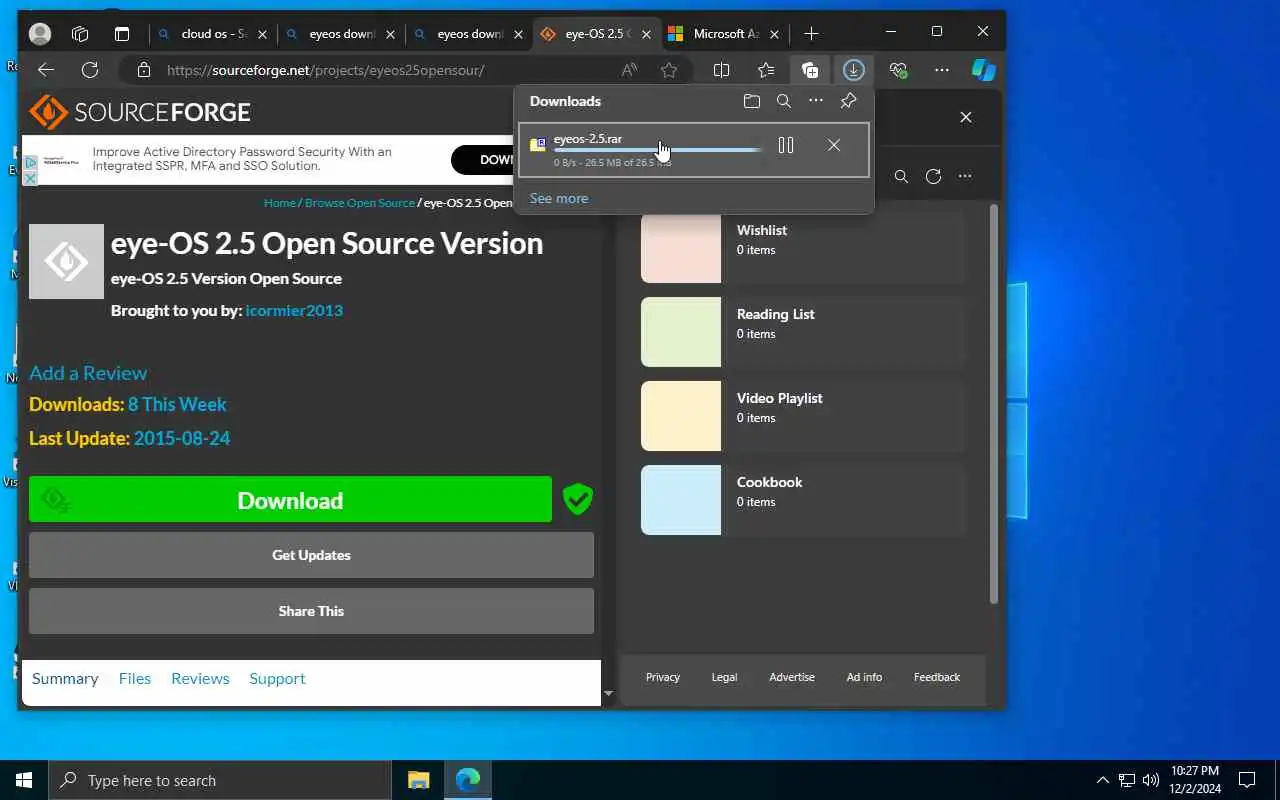Open Add a Review link

[x=88, y=373]
